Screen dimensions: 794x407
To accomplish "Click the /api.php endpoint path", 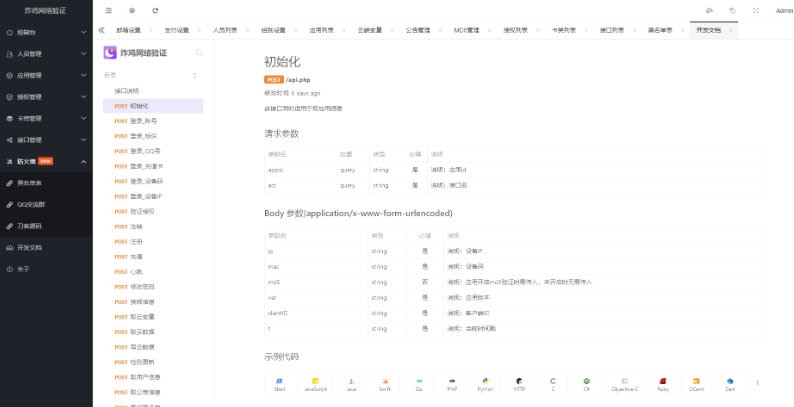I will pyautogui.click(x=298, y=79).
